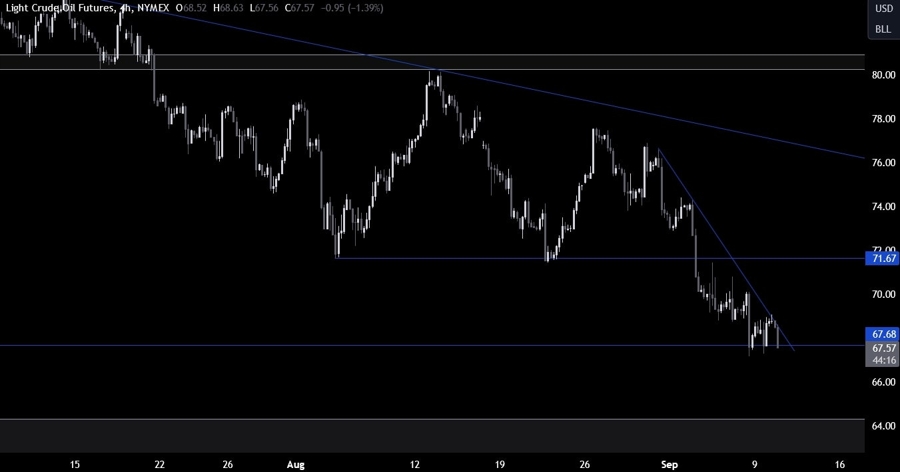Click the NYMEX exchange label

tap(153, 8)
